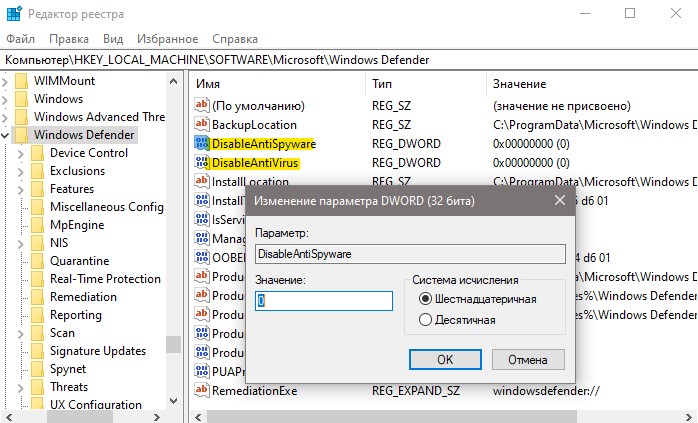
Task: Select the DisableAntiVirus value name
Action: [x=255, y=163]
